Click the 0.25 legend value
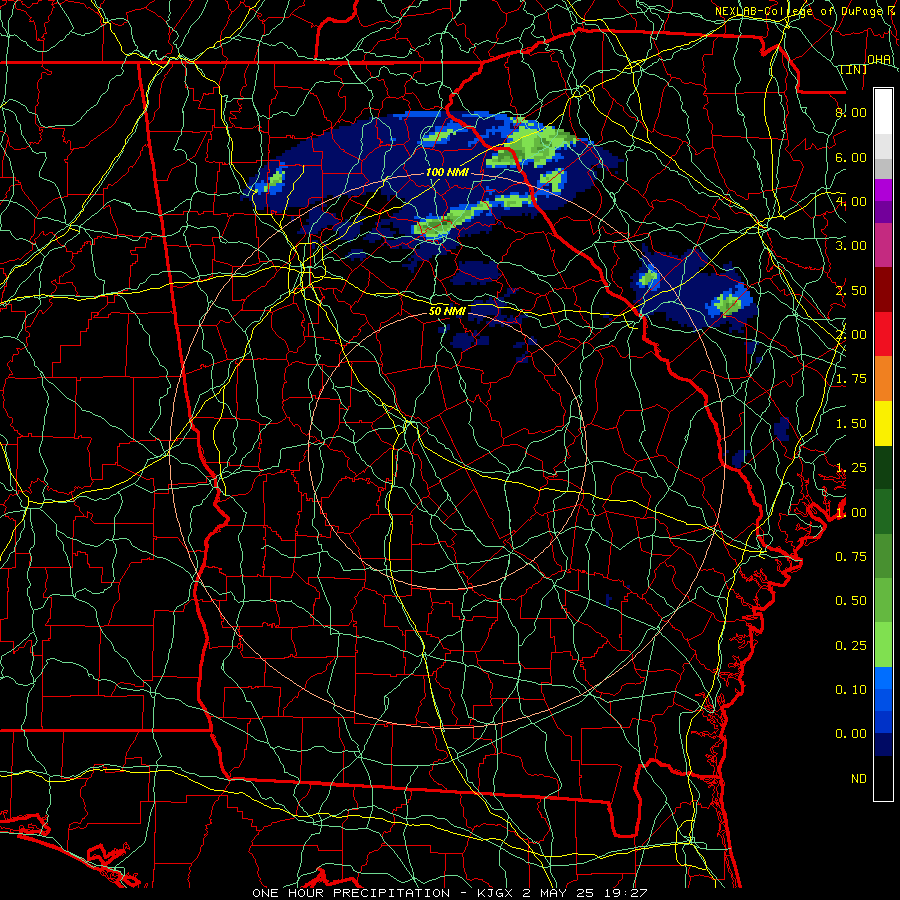The width and height of the screenshot is (900, 900). click(851, 646)
